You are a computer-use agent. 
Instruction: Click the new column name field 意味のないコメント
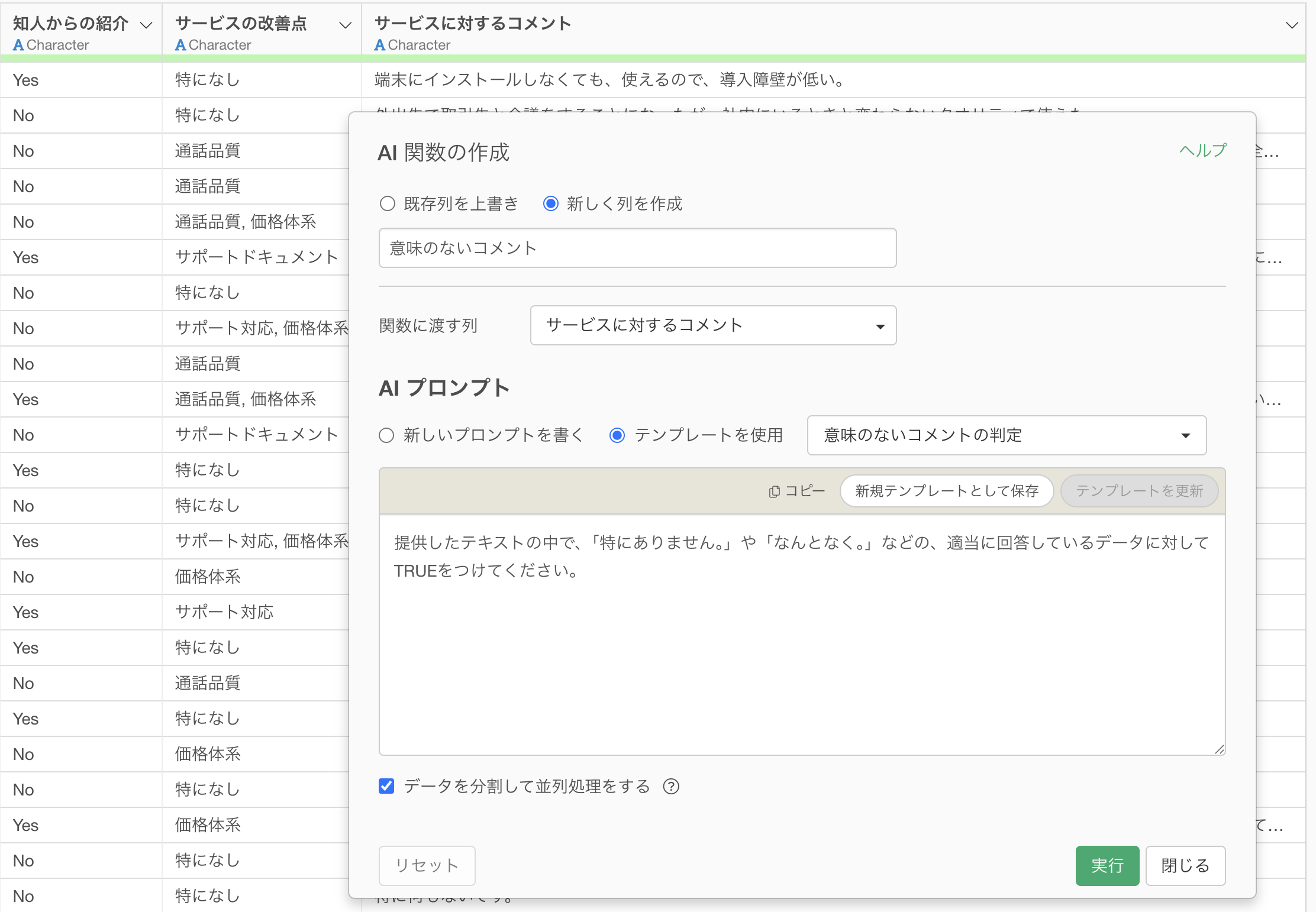(637, 248)
